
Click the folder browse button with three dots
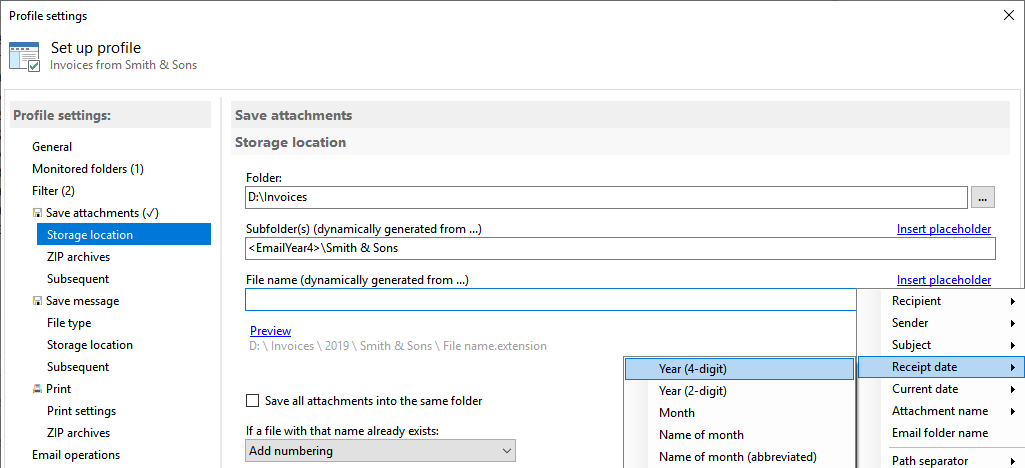tap(983, 197)
